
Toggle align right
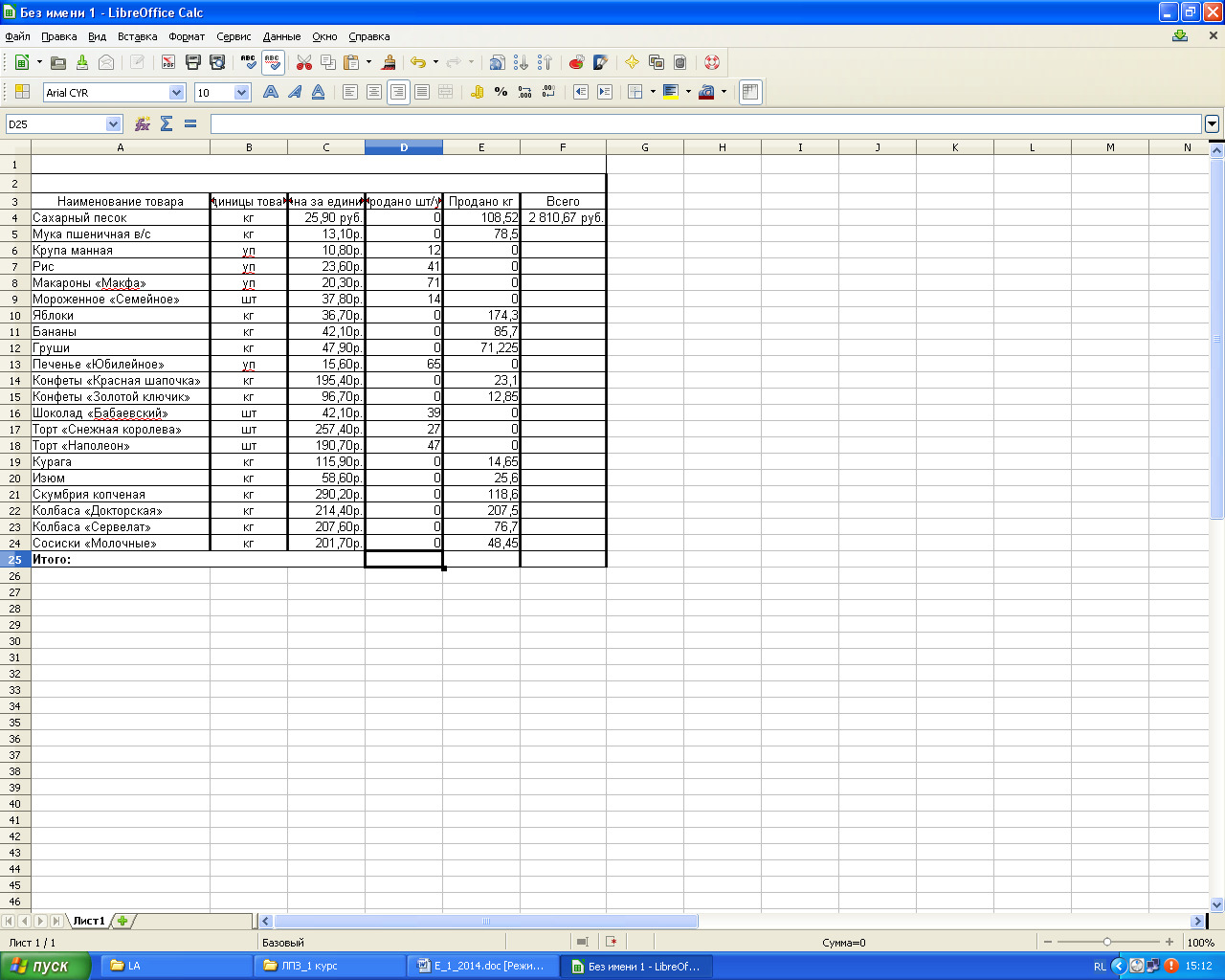(398, 92)
